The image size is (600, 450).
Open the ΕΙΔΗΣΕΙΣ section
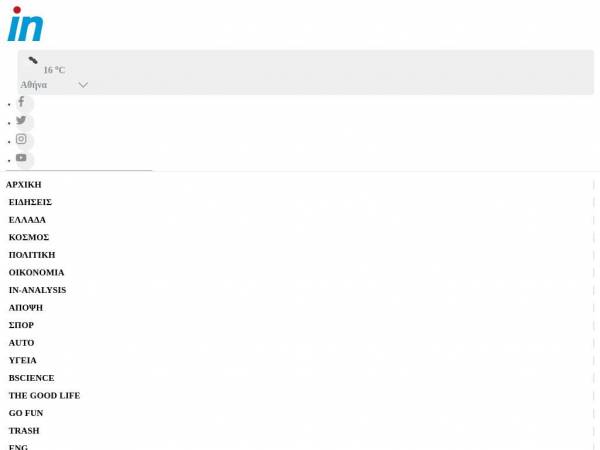click(30, 202)
